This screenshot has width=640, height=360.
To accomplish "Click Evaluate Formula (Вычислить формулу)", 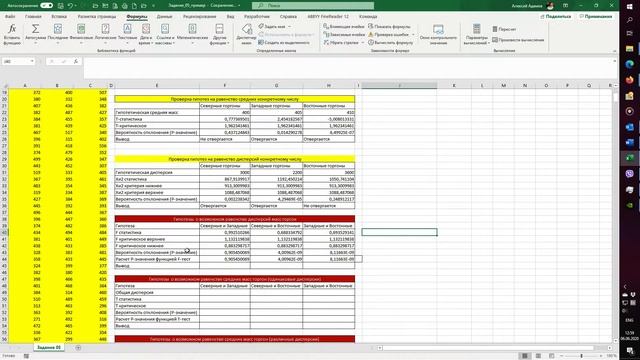I will click(391, 42).
